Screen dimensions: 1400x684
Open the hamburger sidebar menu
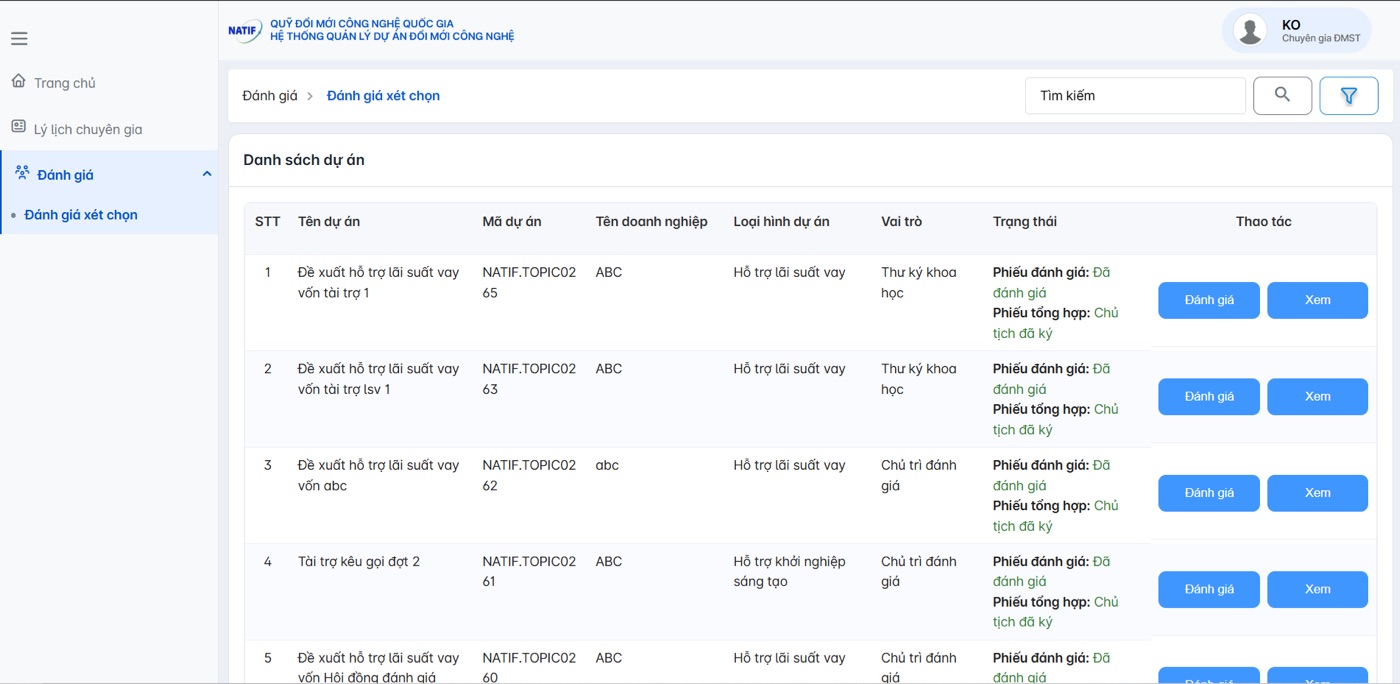click(x=19, y=39)
